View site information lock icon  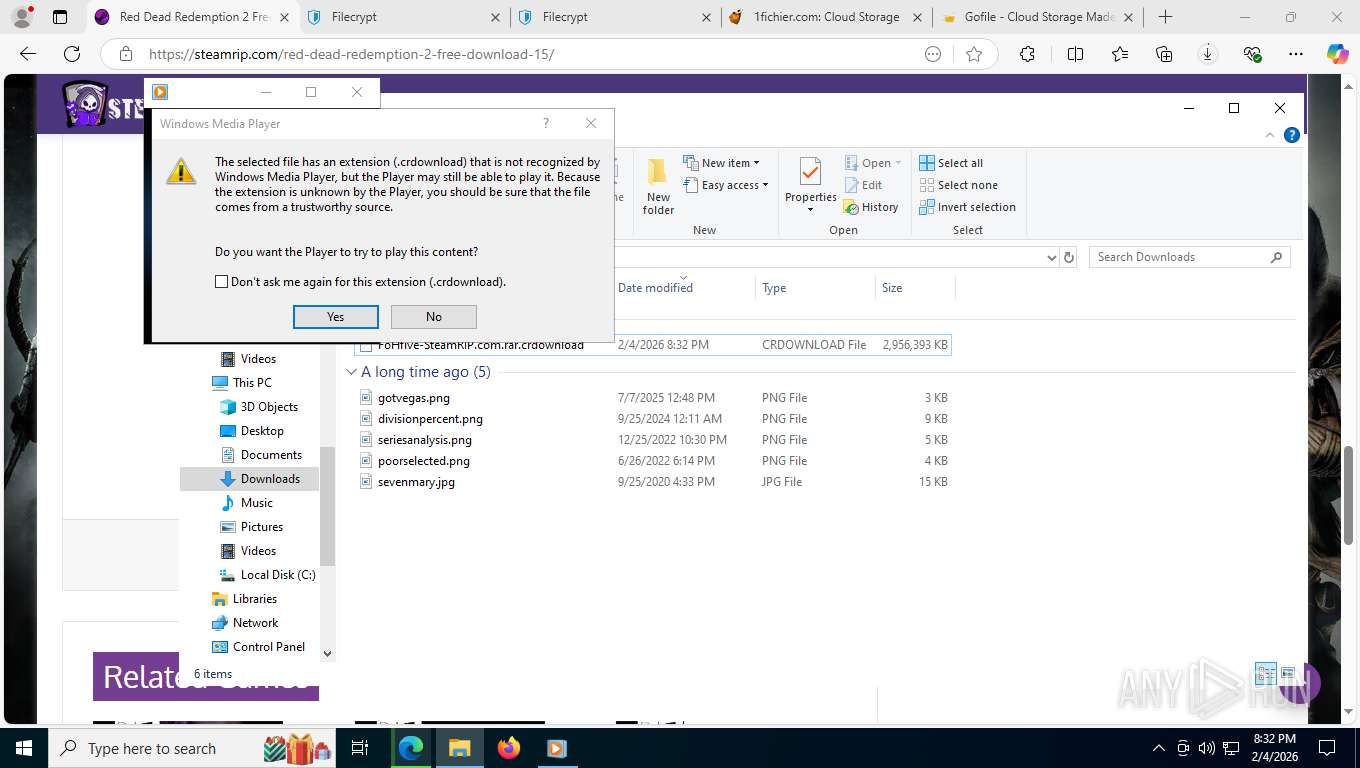click(124, 54)
